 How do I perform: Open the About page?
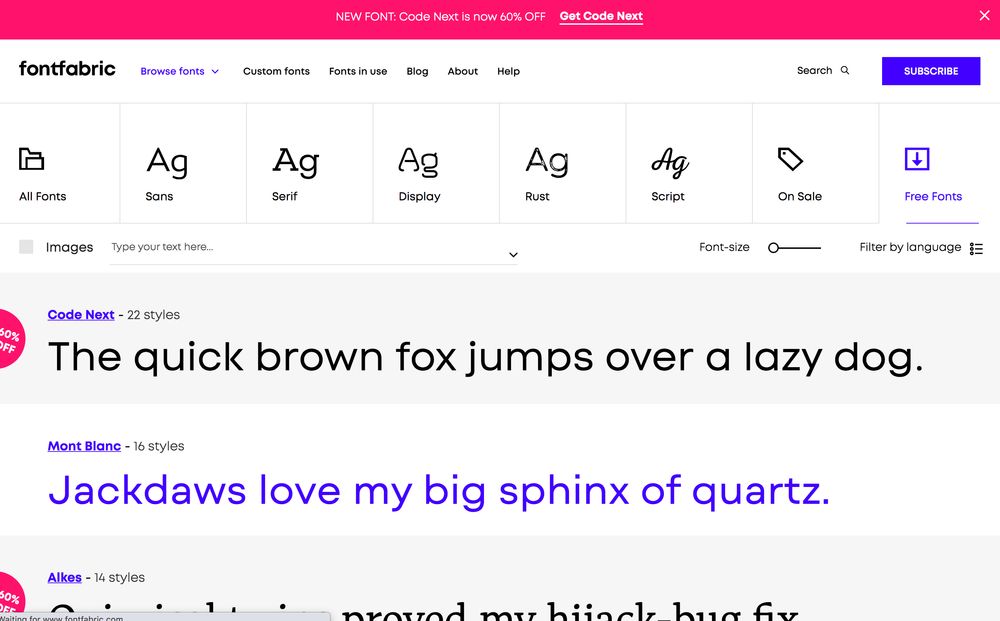click(x=462, y=71)
